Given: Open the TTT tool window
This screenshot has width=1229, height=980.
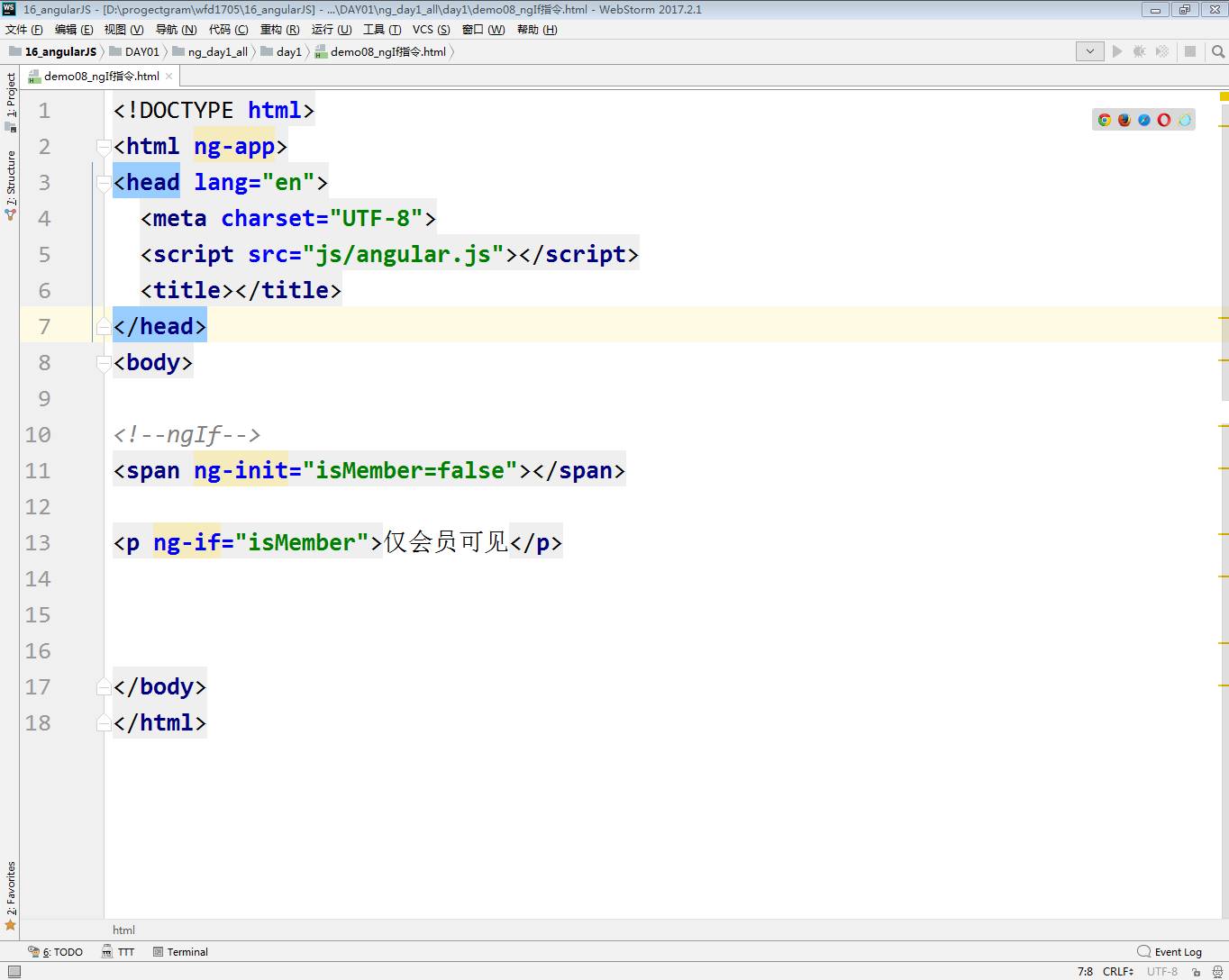Looking at the screenshot, I should pyautogui.click(x=118, y=952).
